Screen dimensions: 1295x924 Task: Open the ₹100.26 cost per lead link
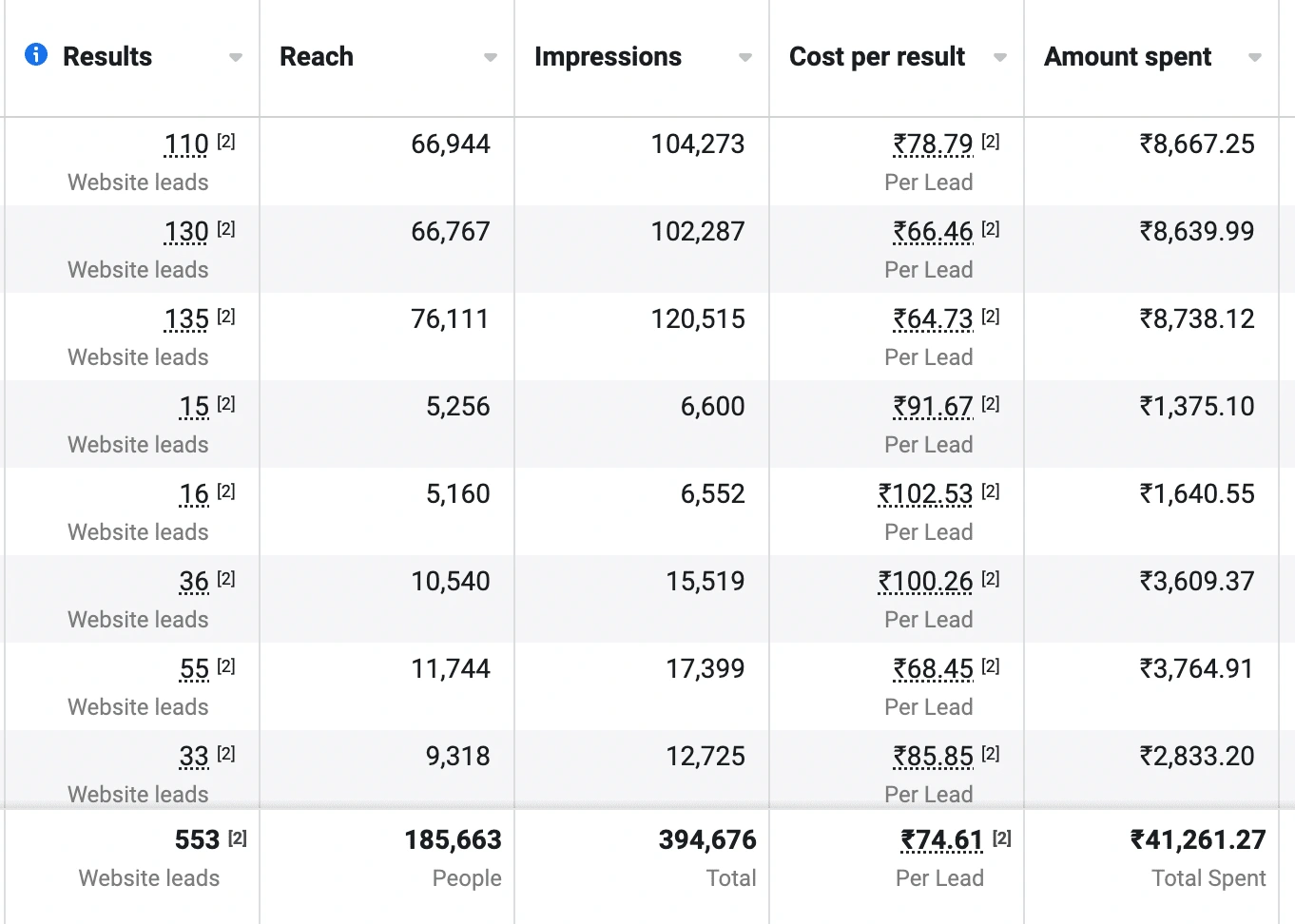925,582
